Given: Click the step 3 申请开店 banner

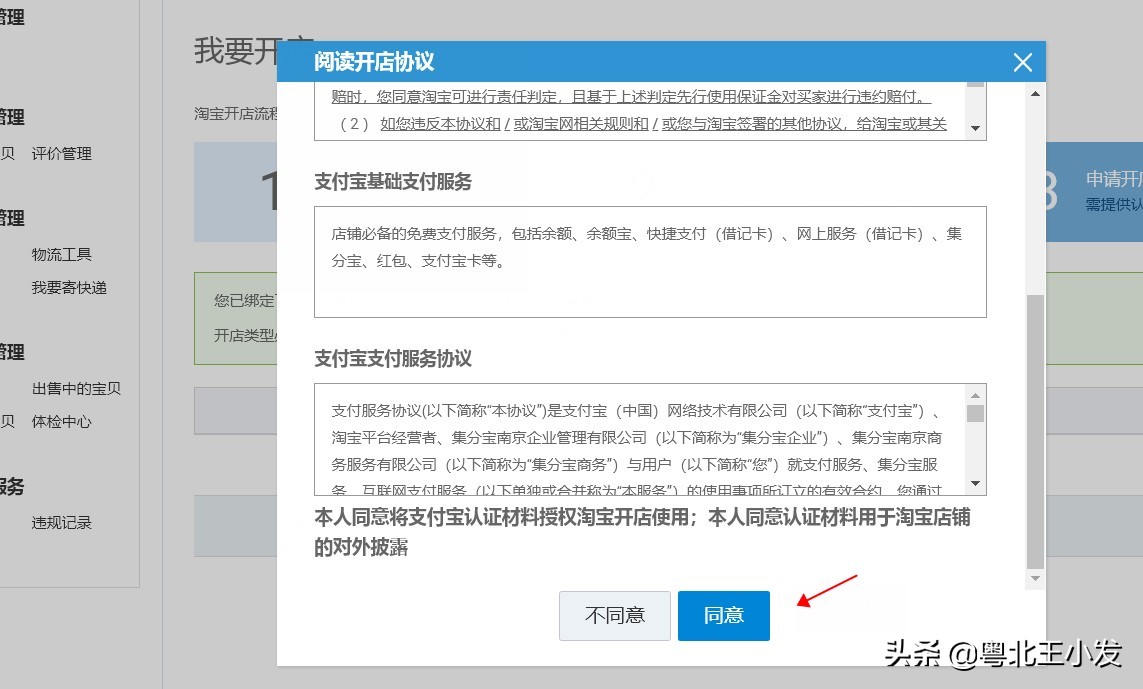Looking at the screenshot, I should (x=1095, y=192).
